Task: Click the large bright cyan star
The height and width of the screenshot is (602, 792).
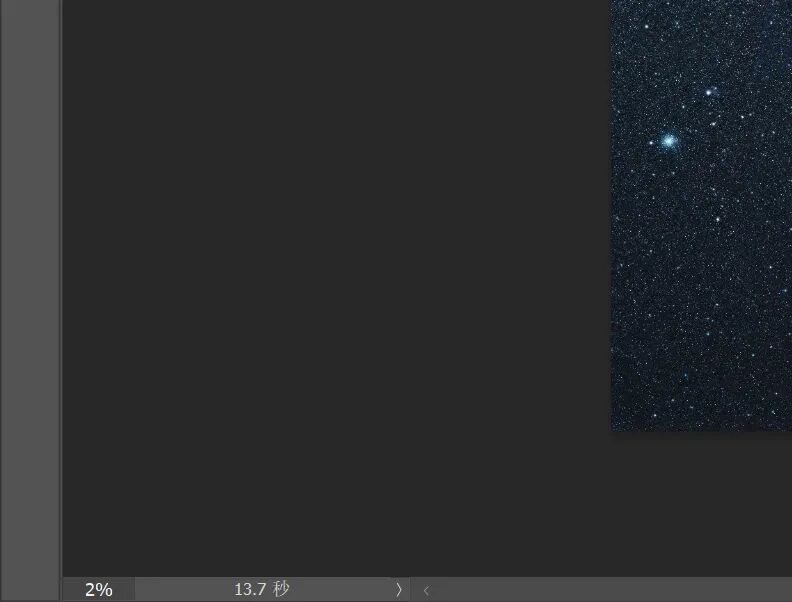Action: [x=668, y=142]
